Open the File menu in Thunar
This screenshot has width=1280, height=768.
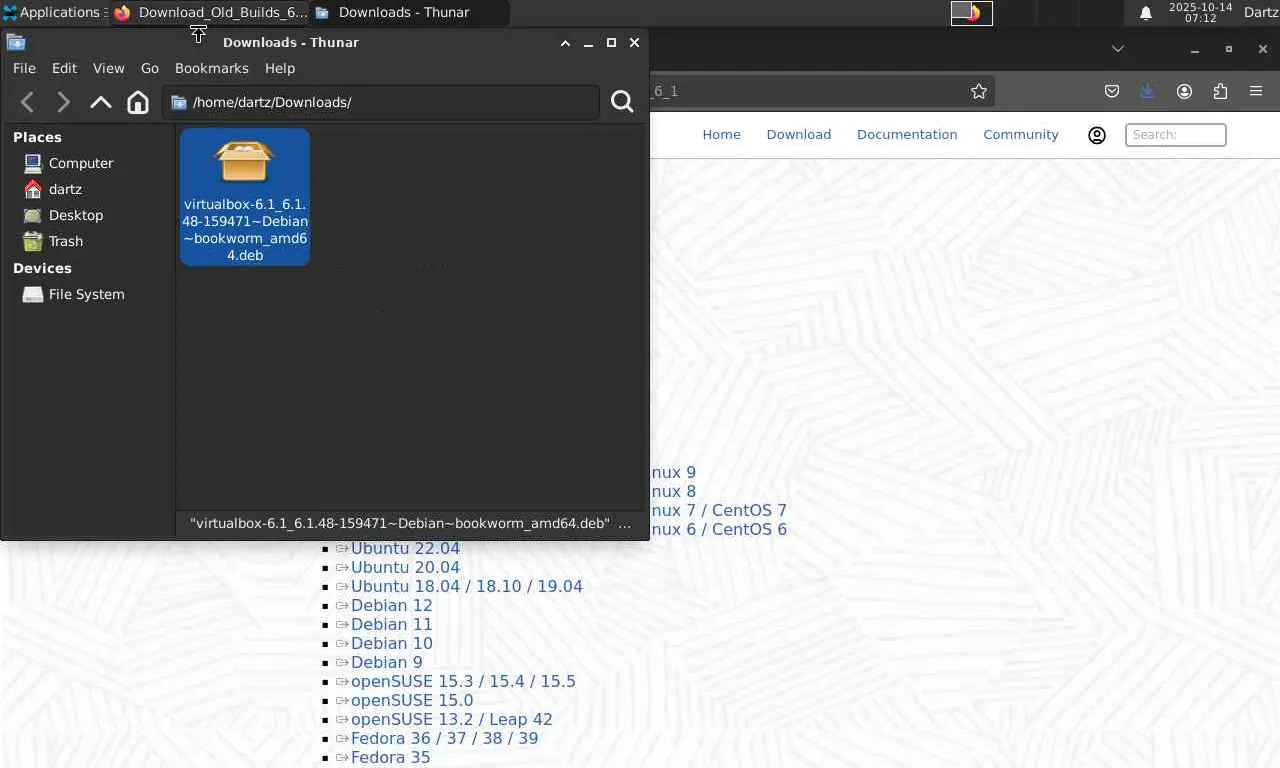click(24, 68)
